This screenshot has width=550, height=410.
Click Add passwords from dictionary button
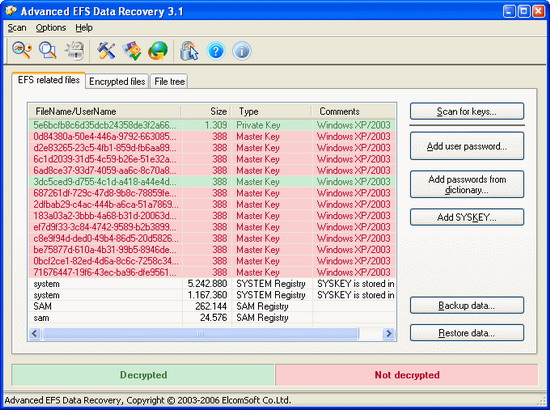pos(467,184)
